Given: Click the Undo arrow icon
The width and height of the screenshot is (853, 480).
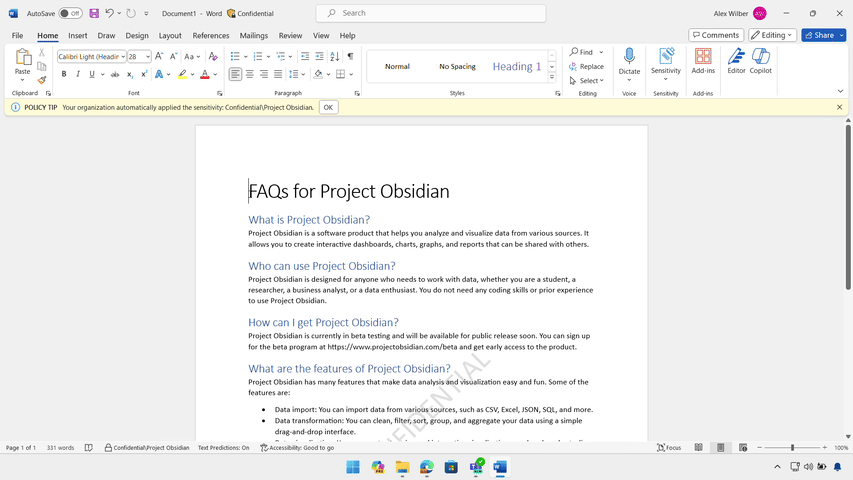Looking at the screenshot, I should pos(109,13).
